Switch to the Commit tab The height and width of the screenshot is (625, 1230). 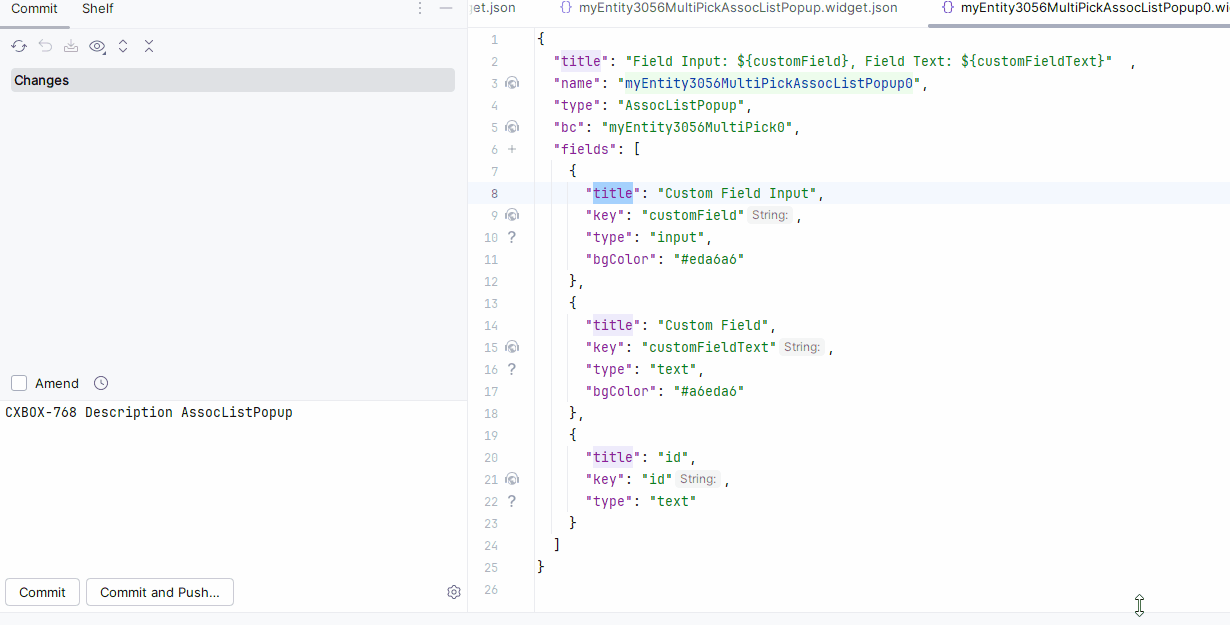34,9
